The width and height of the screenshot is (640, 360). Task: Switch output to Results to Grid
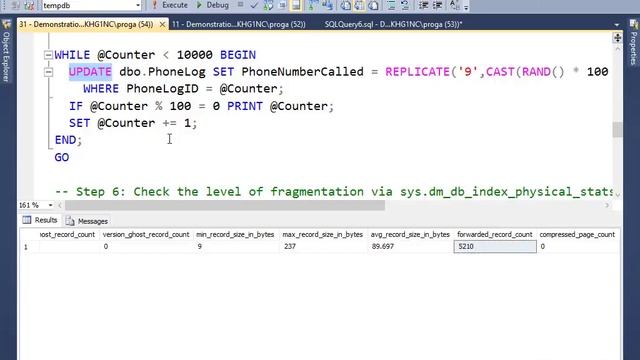(359, 5)
